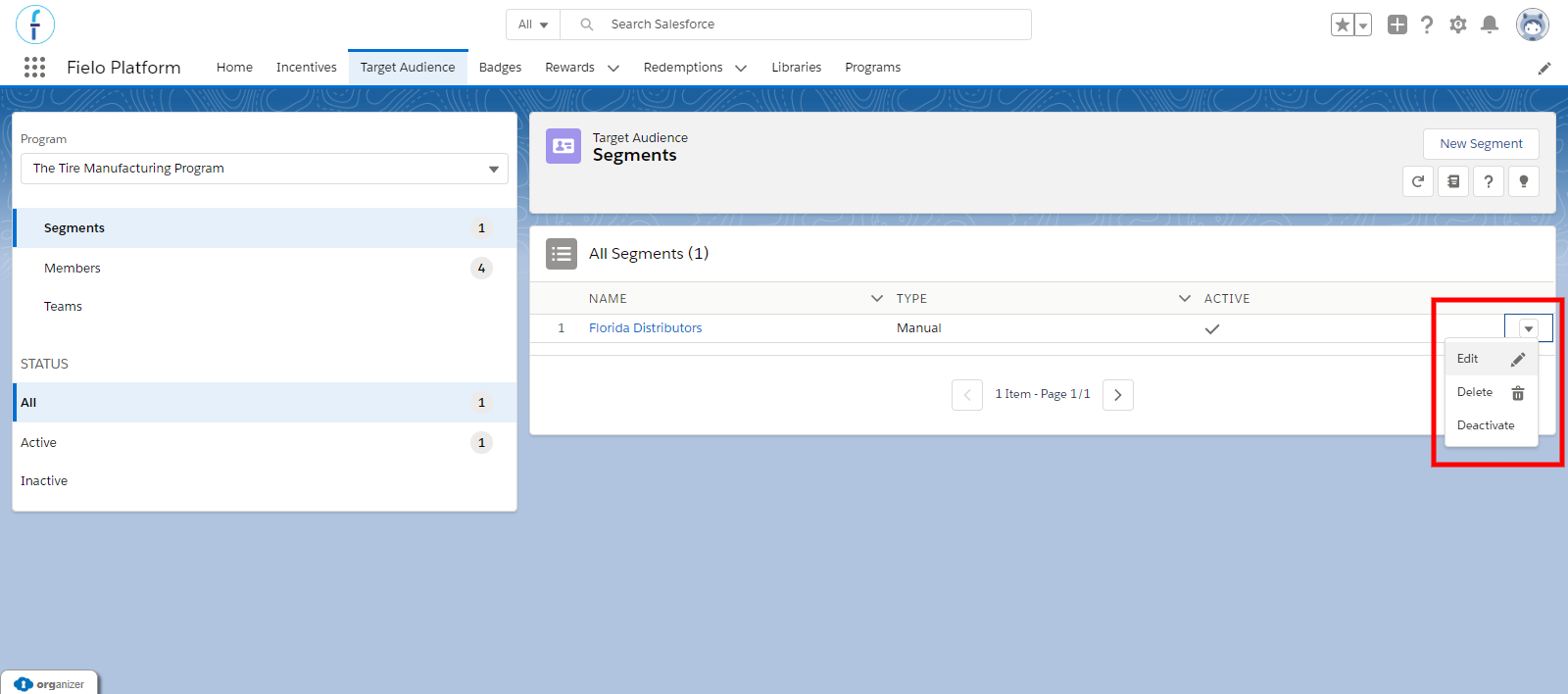Screen dimensions: 1568x694
Task: Expand the Redemptions menu chevron
Action: click(x=741, y=68)
